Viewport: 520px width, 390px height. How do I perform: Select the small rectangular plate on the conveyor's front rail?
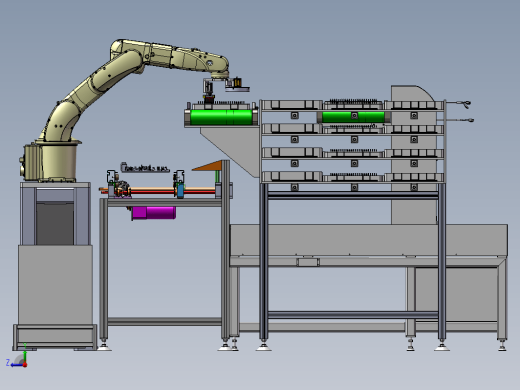[x=308, y=262]
